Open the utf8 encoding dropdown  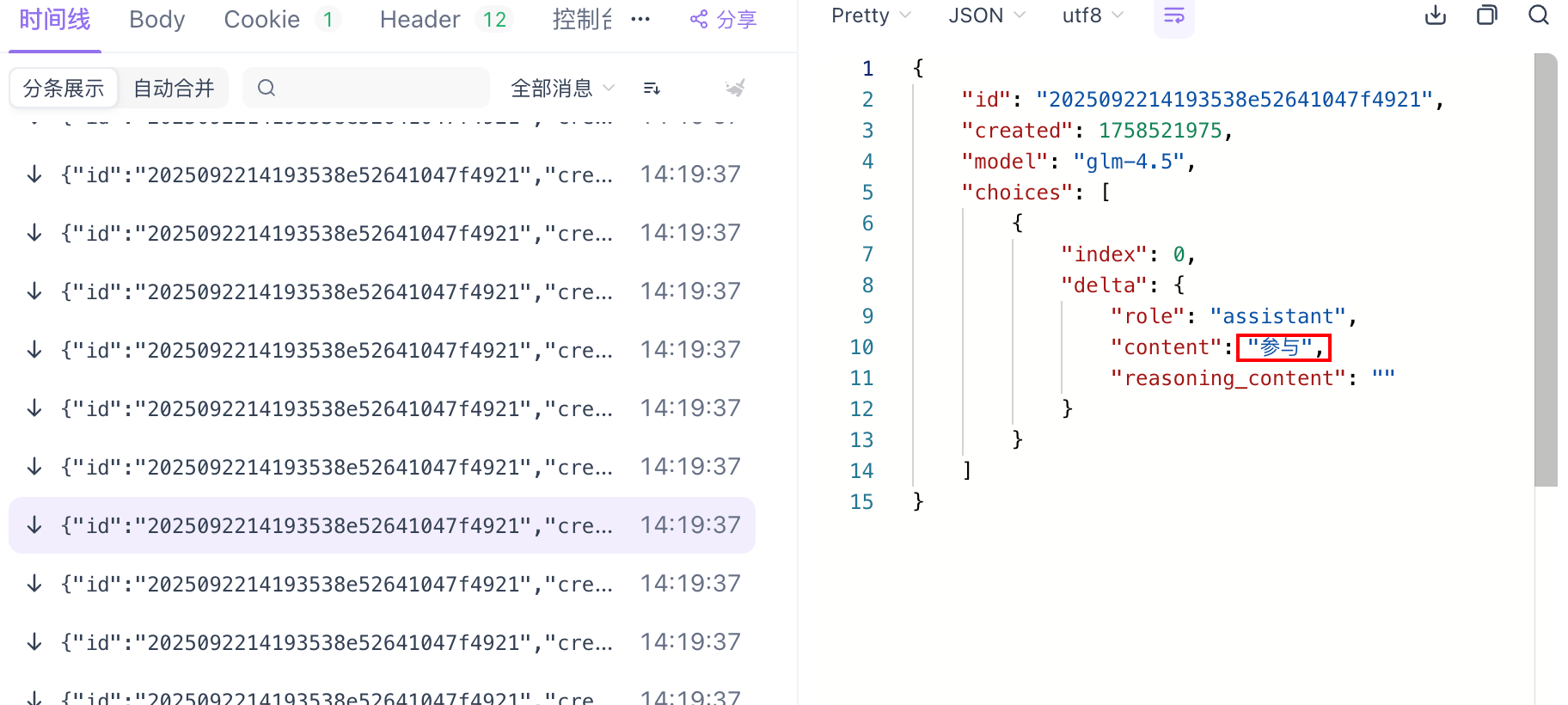click(1092, 15)
